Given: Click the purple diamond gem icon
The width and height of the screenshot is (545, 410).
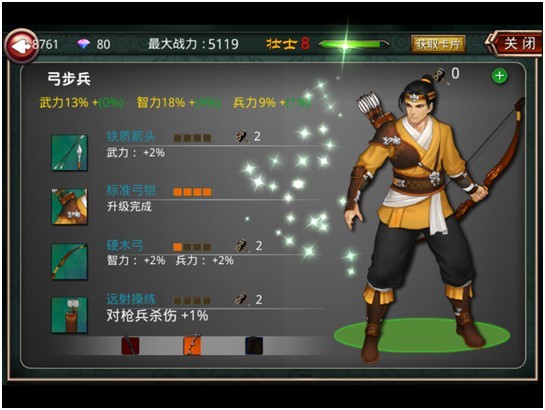Looking at the screenshot, I should pyautogui.click(x=83, y=44).
